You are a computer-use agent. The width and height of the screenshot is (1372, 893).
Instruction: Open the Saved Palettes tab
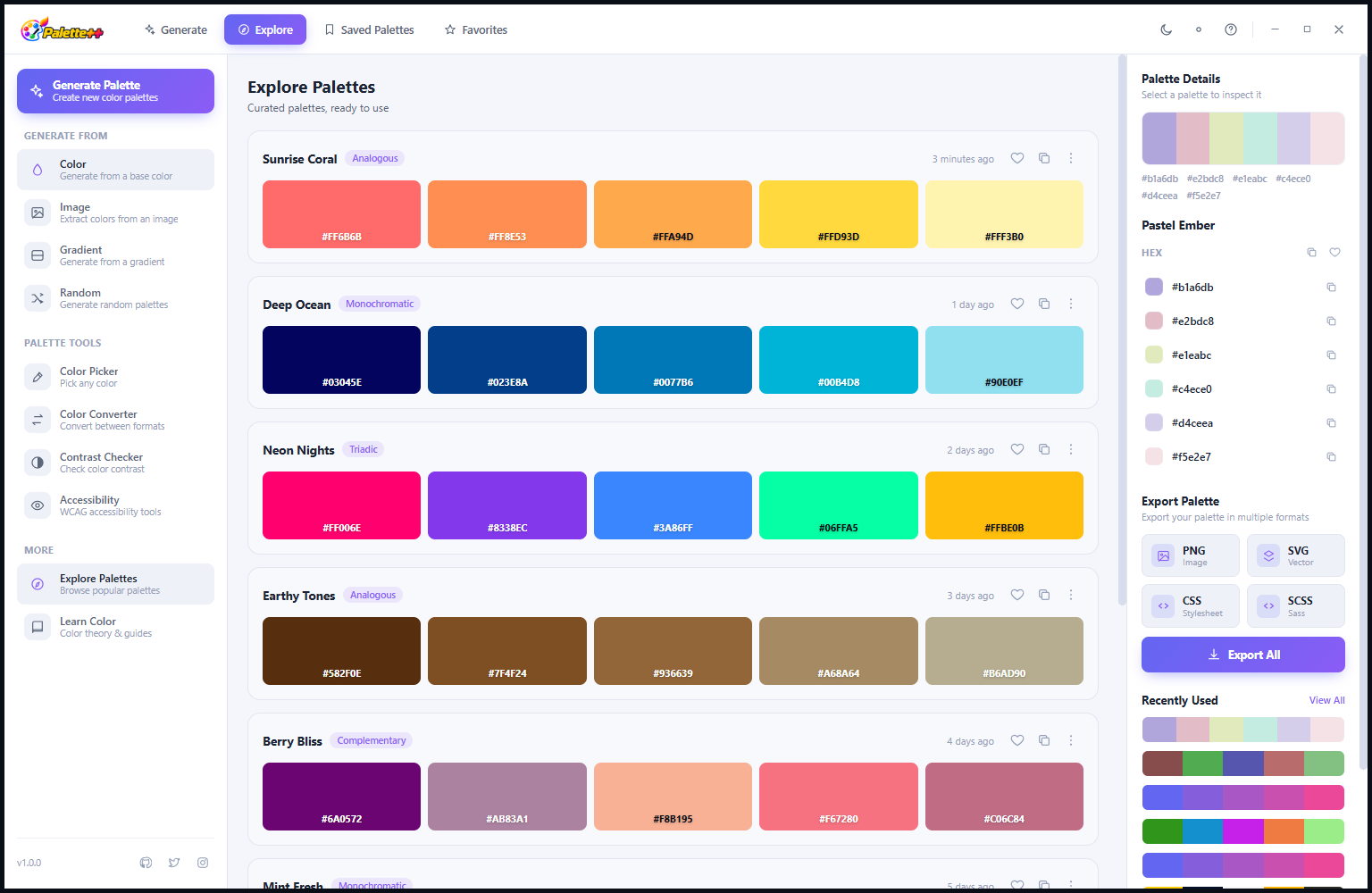pos(369,29)
